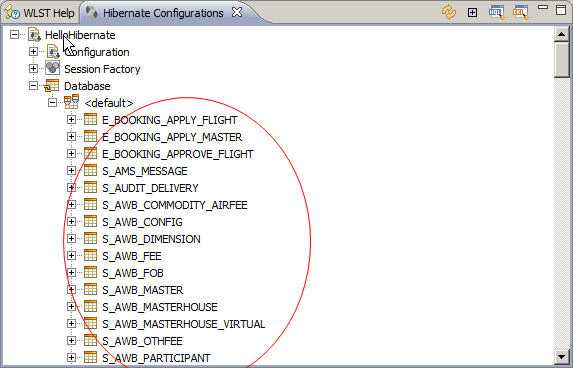Collapse the HelloHibernate root node
573x368 pixels.
pos(14,35)
